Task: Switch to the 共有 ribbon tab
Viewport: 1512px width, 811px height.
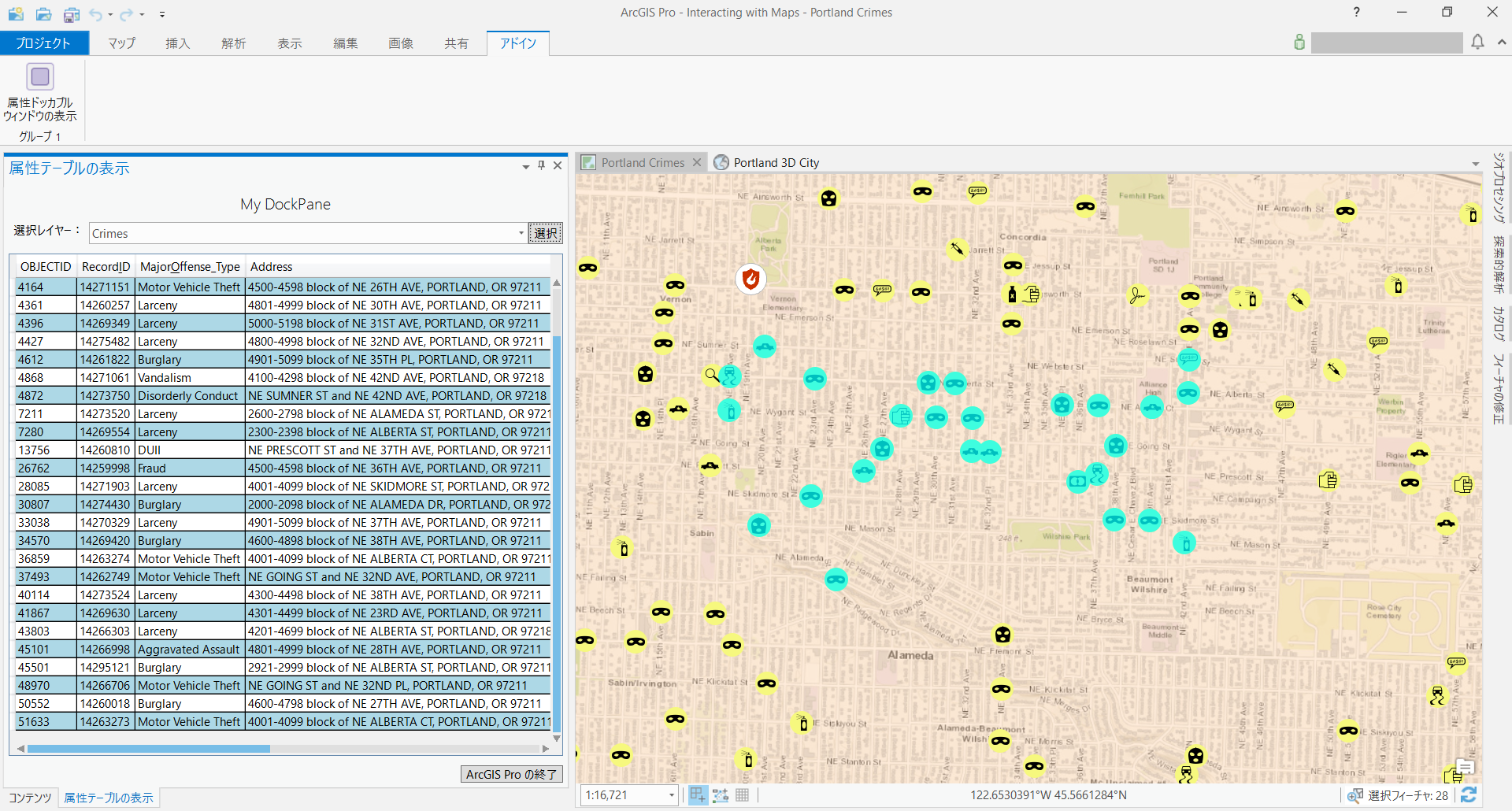Action: tap(457, 43)
